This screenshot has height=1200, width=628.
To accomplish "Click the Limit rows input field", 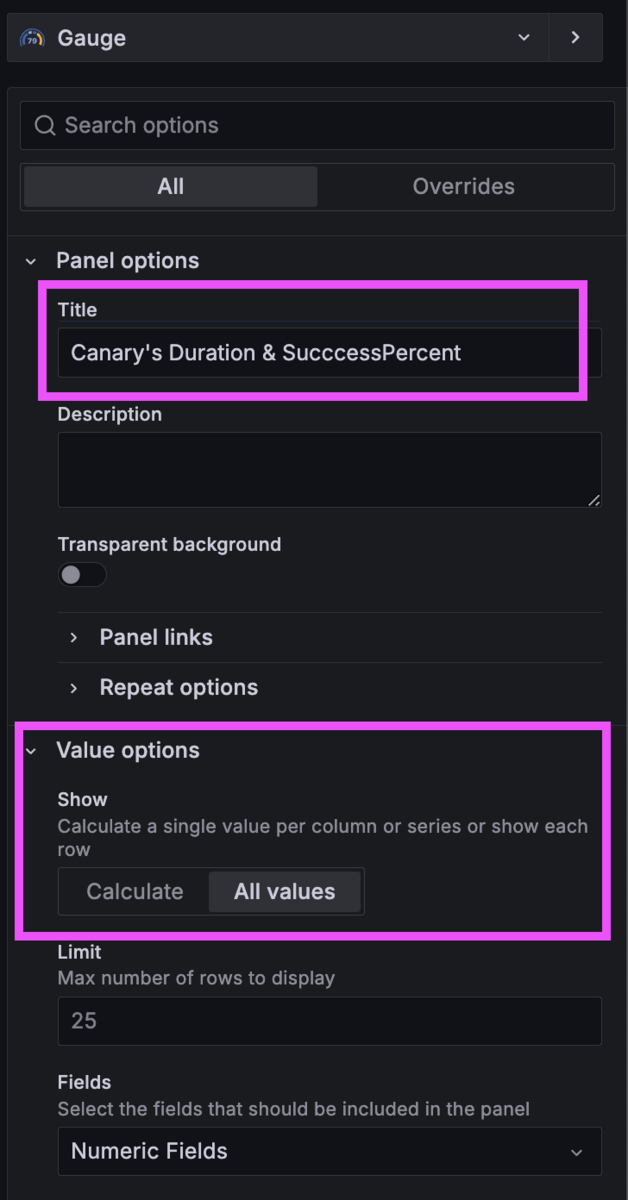I will click(329, 1021).
